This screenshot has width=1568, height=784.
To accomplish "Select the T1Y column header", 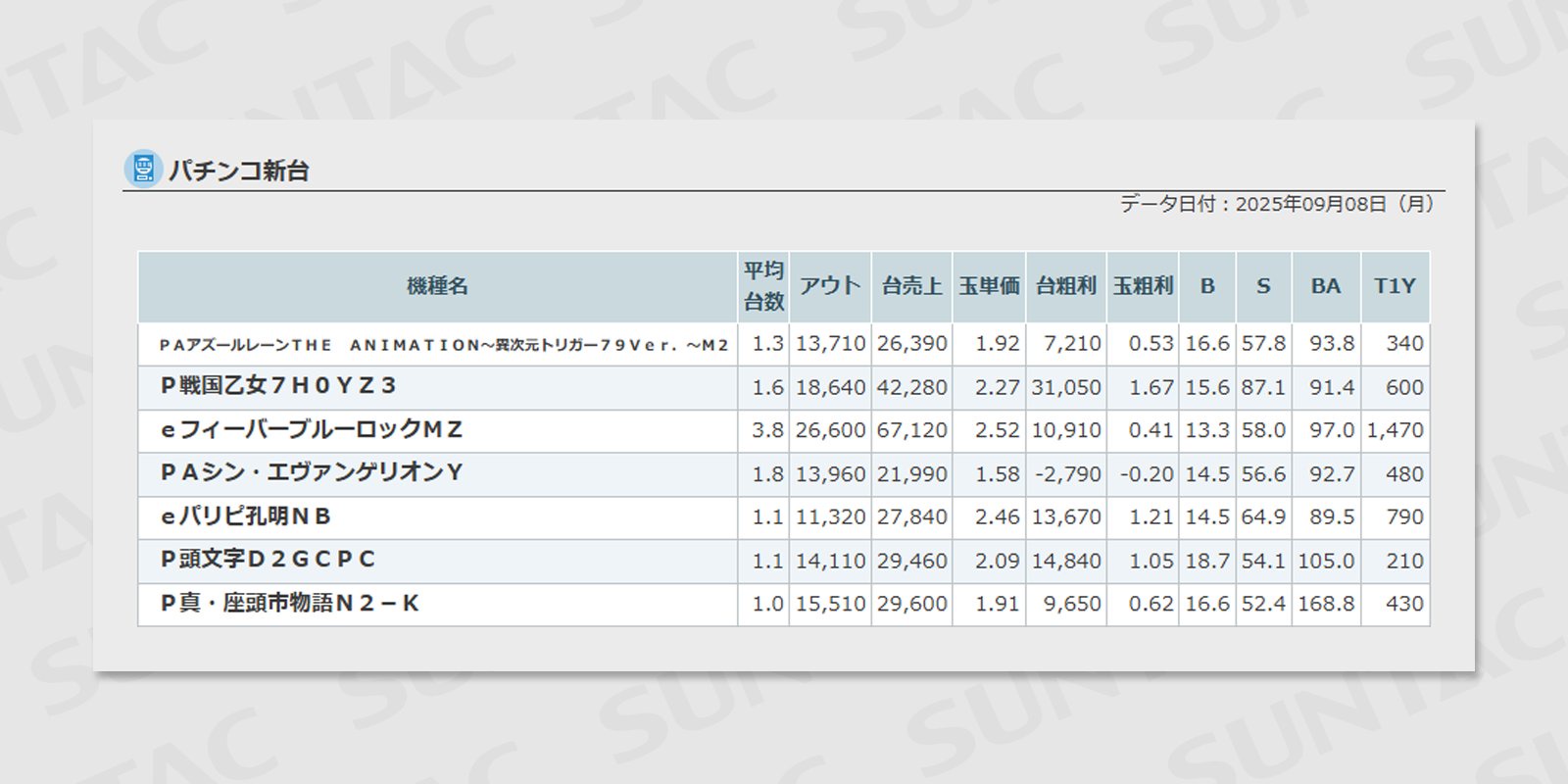I will pos(1395,286).
